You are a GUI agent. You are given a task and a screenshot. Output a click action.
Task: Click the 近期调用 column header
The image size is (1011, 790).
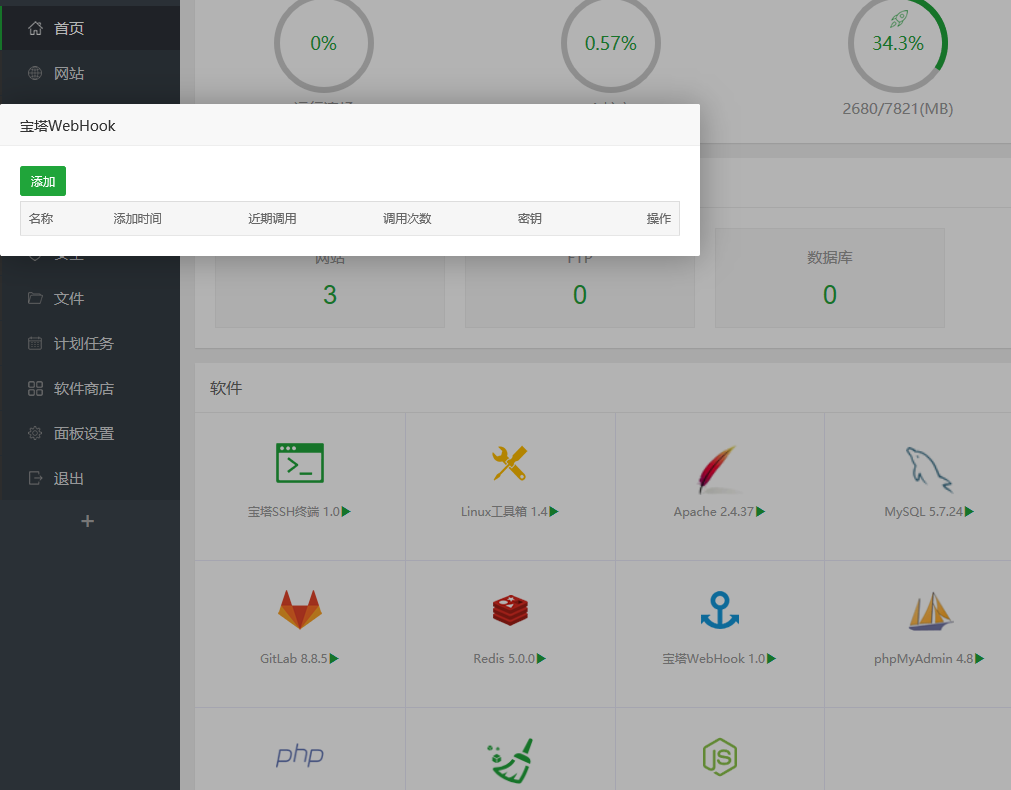click(272, 219)
